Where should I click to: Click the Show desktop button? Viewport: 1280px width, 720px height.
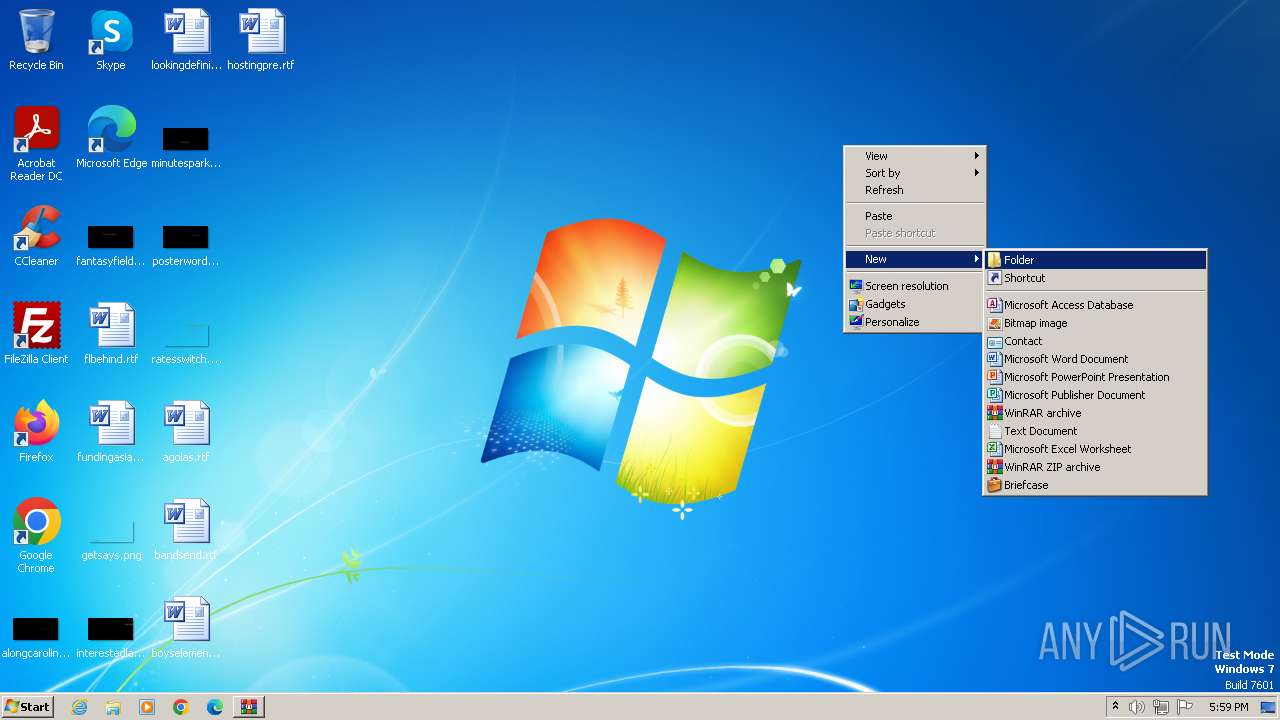[x=1268, y=707]
